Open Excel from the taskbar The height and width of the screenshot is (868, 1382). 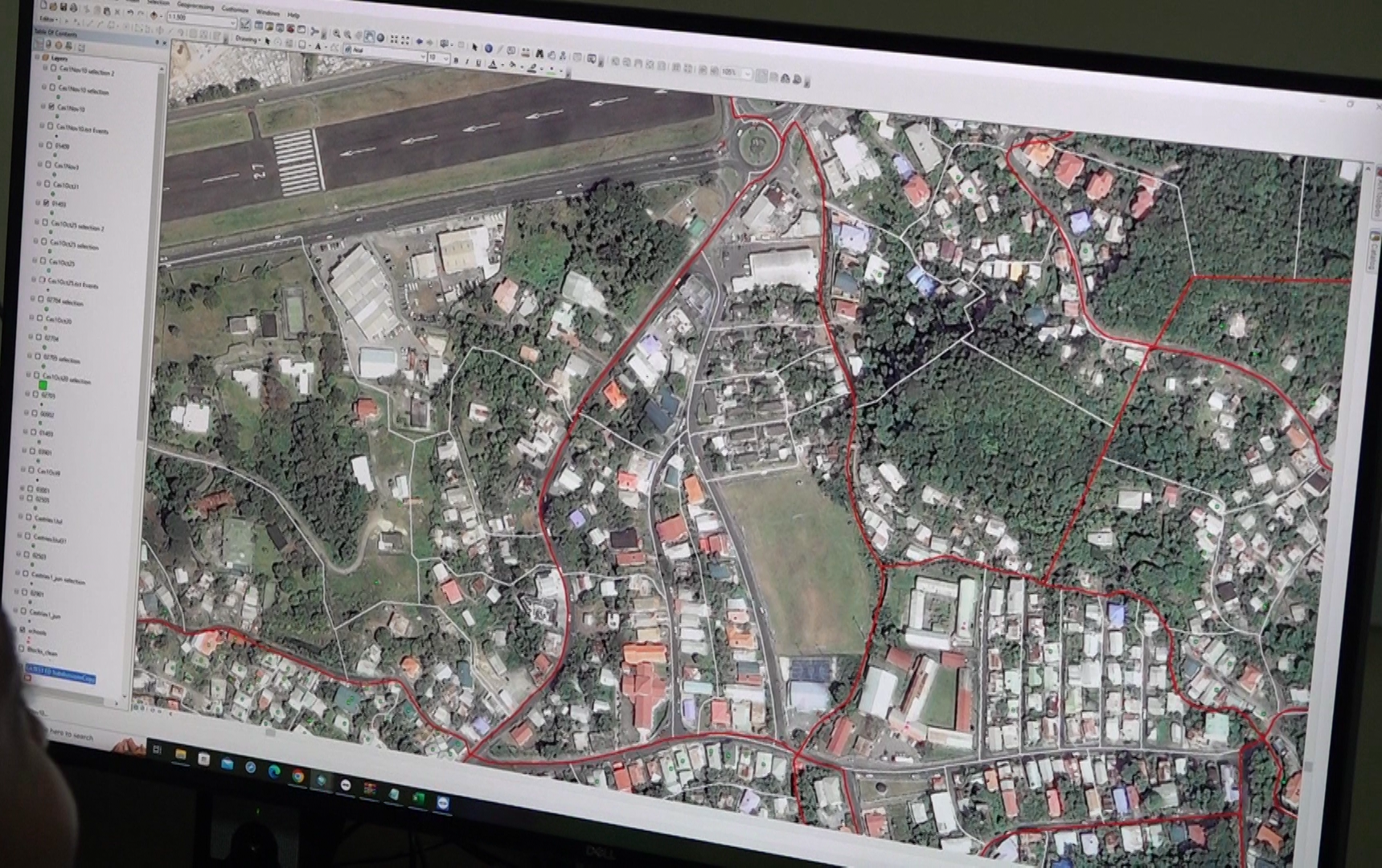pyautogui.click(x=418, y=798)
